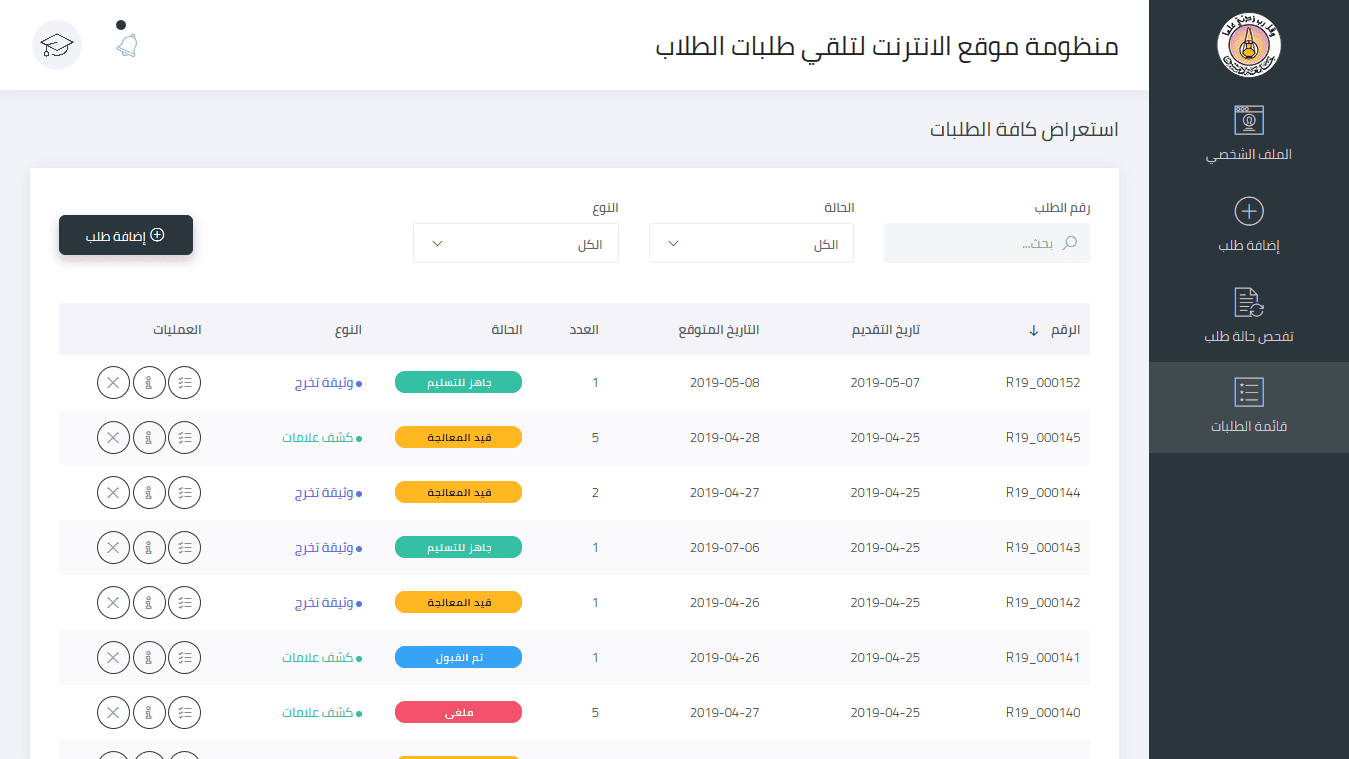The width and height of the screenshot is (1349, 759).
Task: Click the graduation cap icon in top bar
Action: (57, 45)
